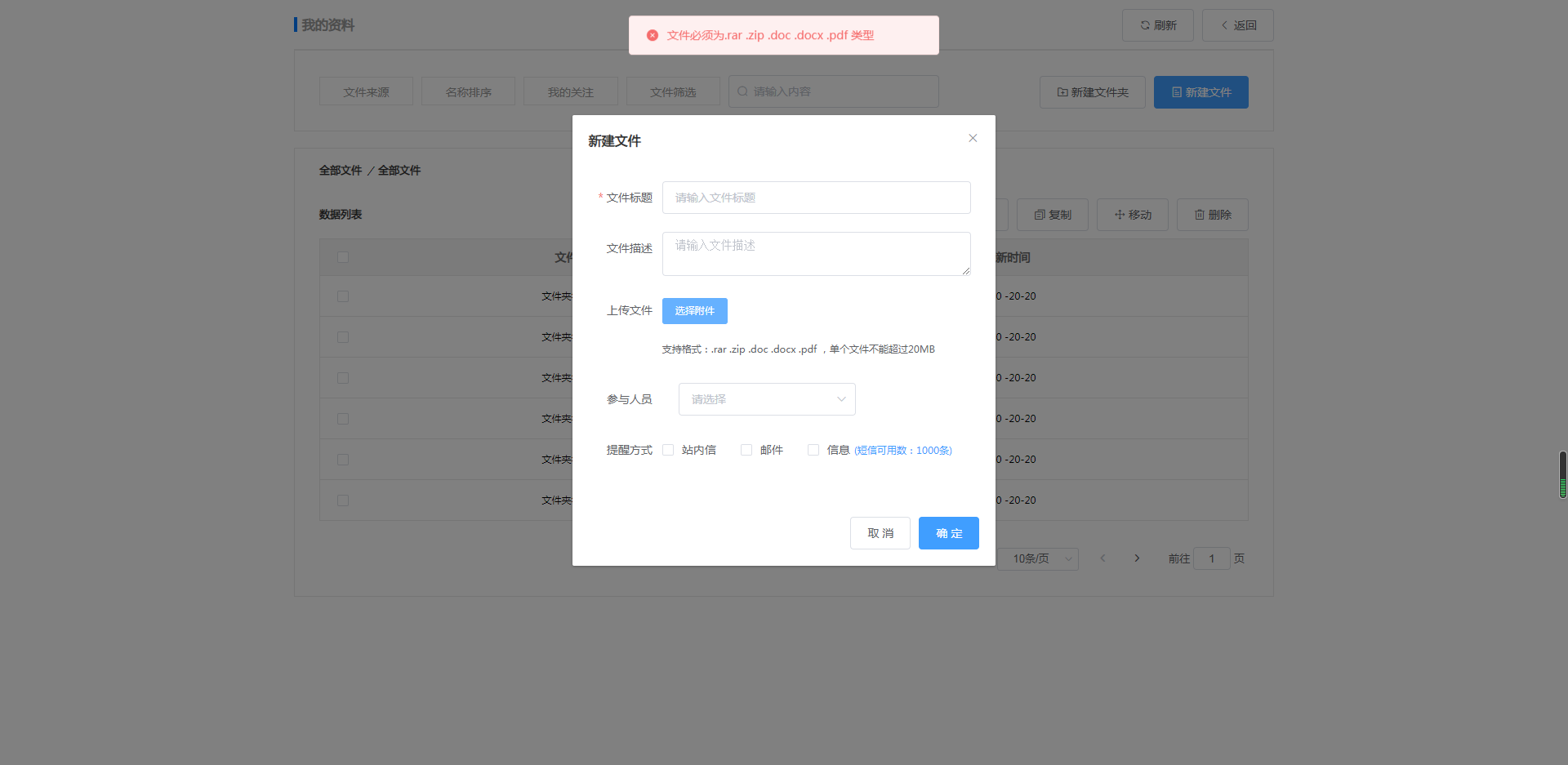
Task: Click the back arrow icon on 返回 button
Action: pyautogui.click(x=1223, y=25)
